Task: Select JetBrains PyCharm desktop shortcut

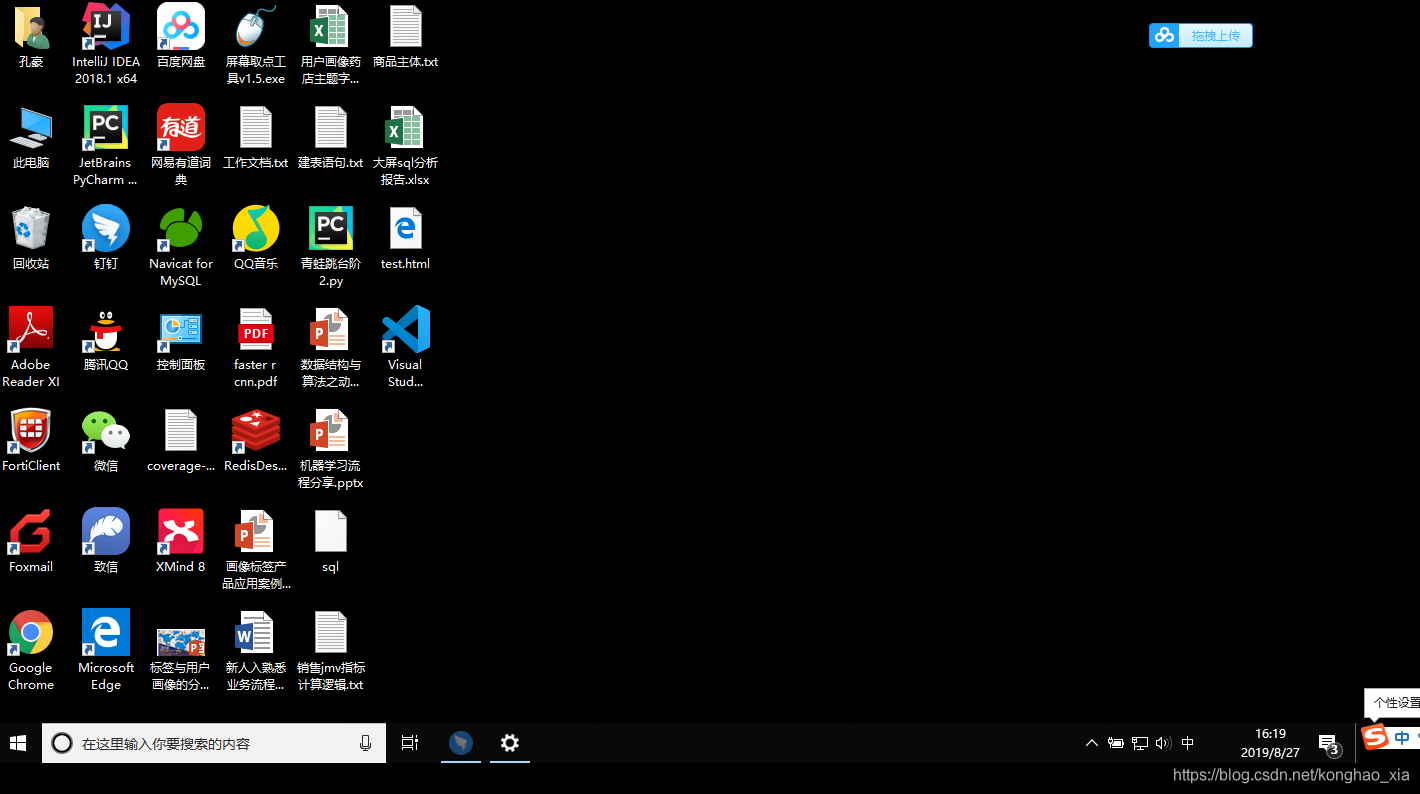Action: [106, 145]
